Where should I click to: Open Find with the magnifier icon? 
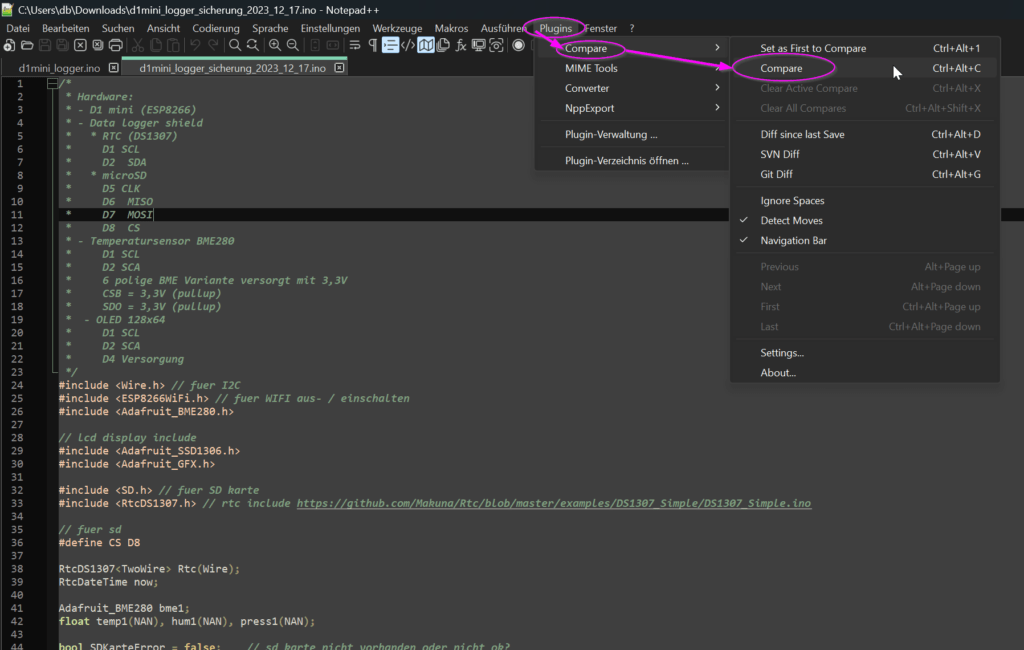point(235,45)
